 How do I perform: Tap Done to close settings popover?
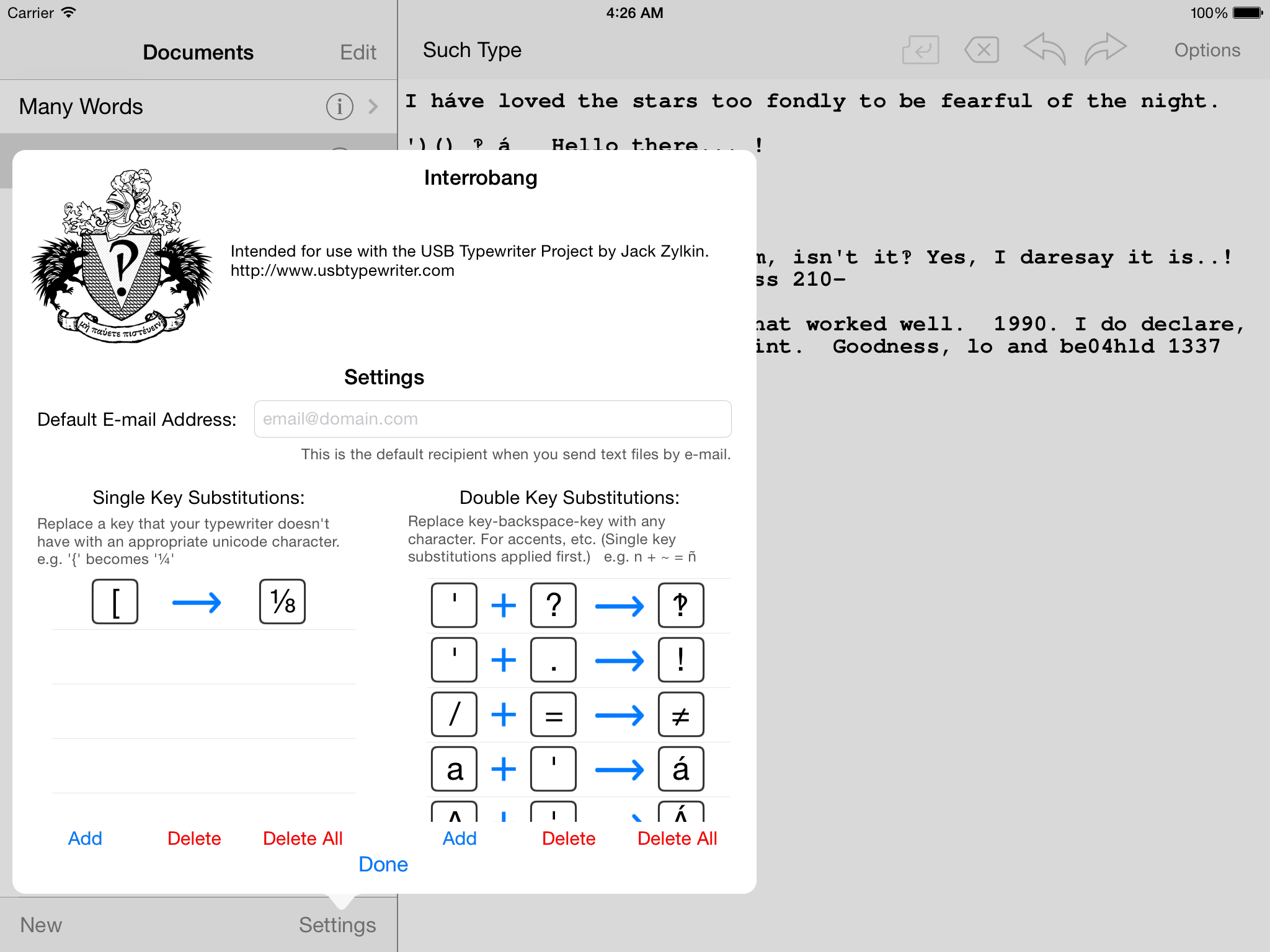point(383,865)
